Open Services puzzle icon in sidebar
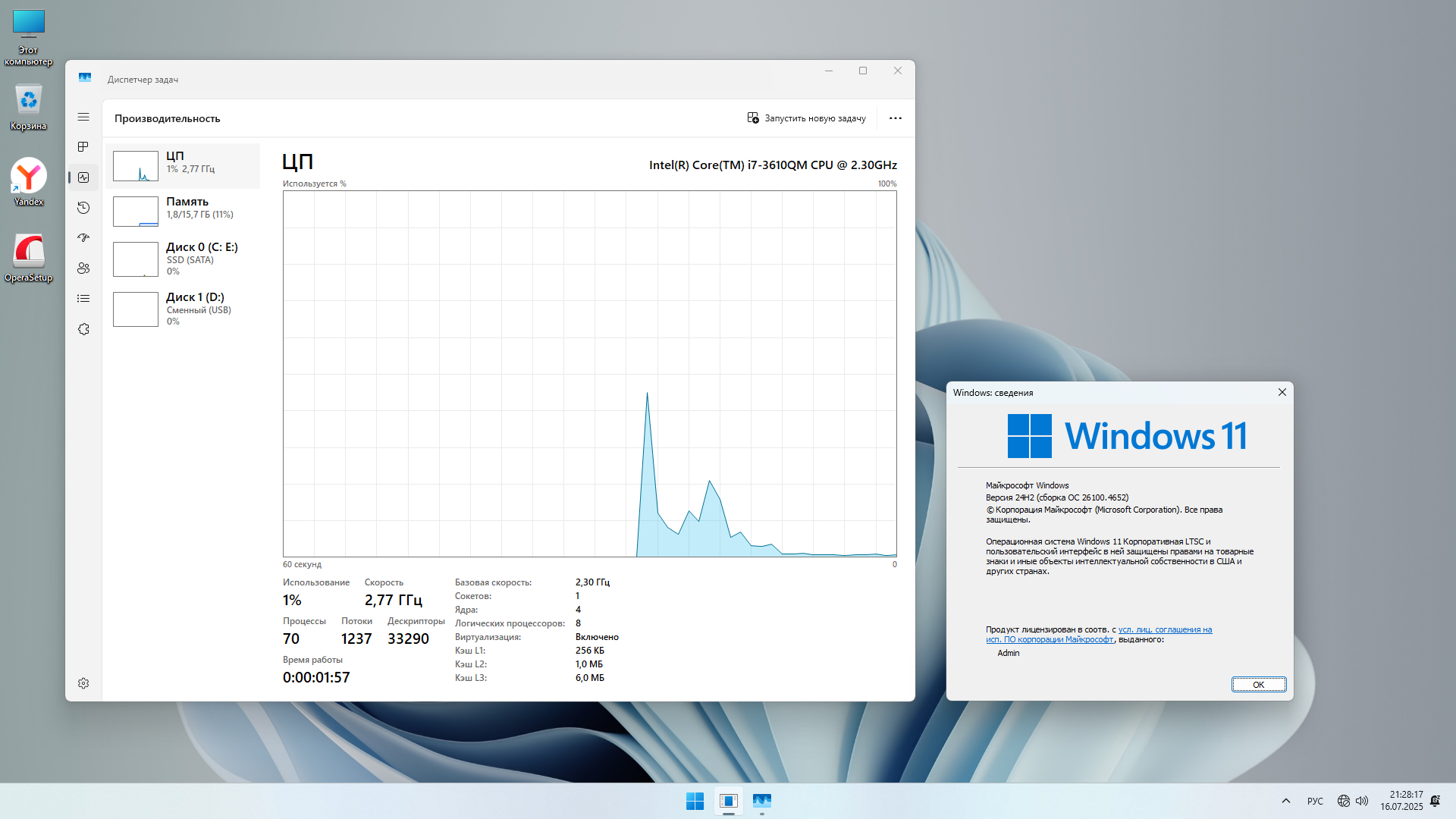The image size is (1456, 819). (83, 329)
